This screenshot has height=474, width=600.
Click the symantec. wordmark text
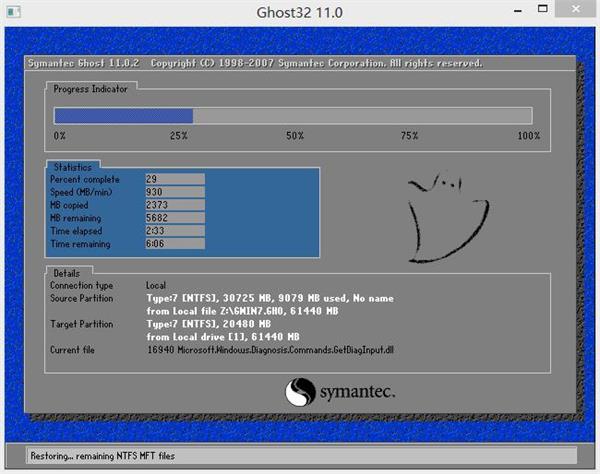click(x=357, y=392)
